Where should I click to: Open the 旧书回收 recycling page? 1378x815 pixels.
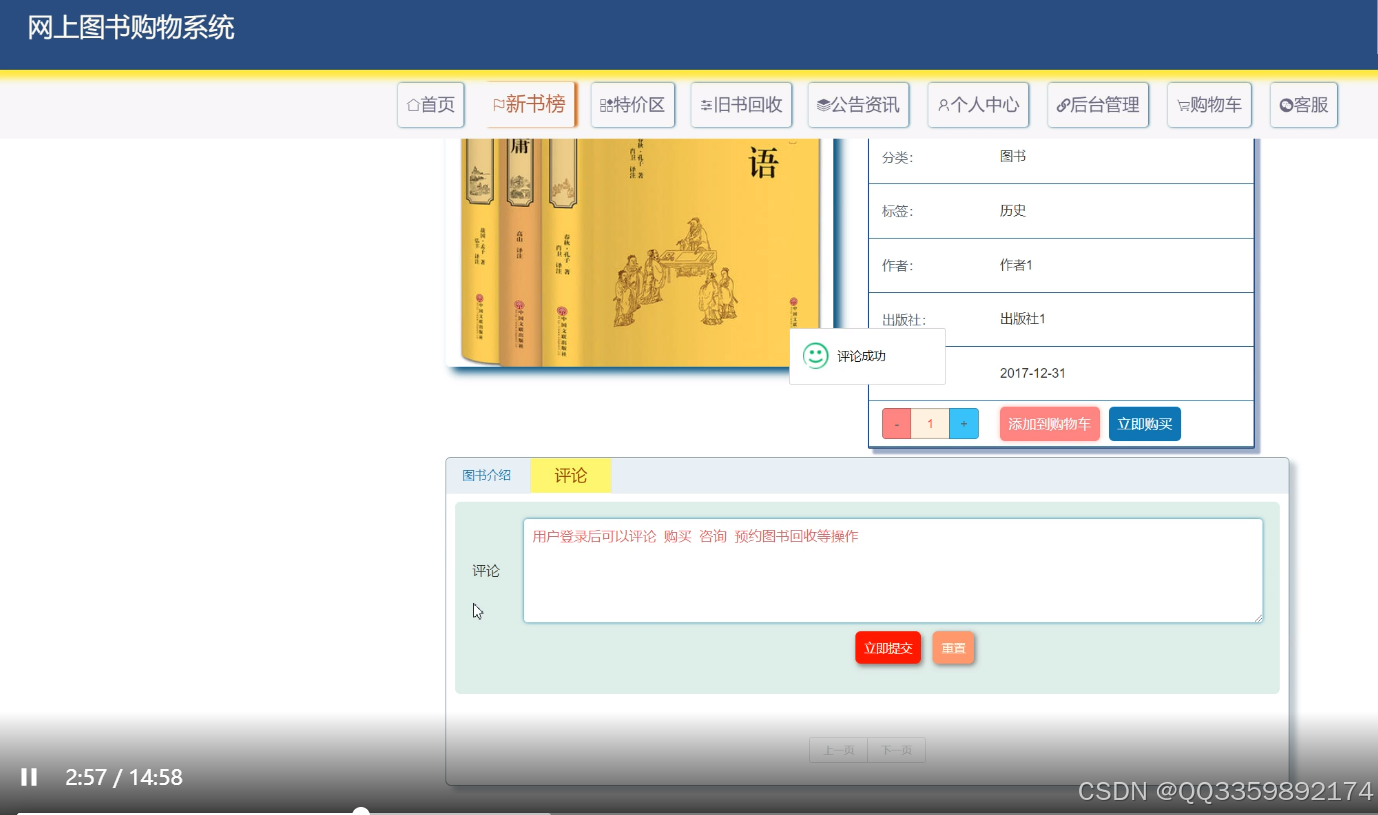pos(741,105)
